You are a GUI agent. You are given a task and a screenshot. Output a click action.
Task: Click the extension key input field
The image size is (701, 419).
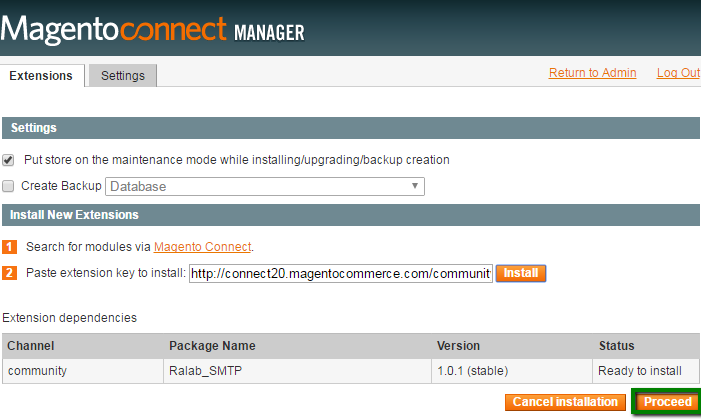pos(340,273)
